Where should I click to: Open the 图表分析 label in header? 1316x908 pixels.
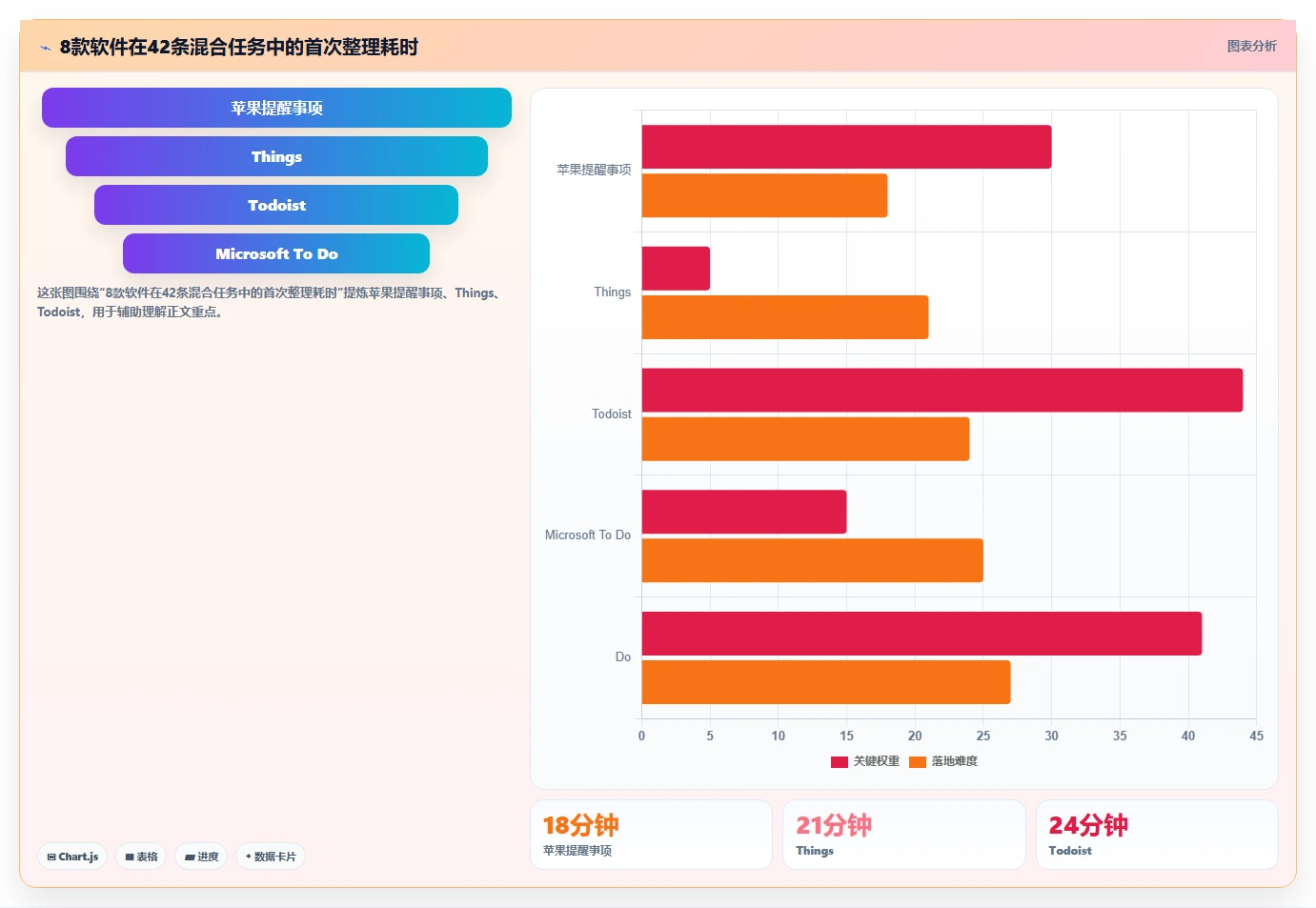pyautogui.click(x=1251, y=46)
